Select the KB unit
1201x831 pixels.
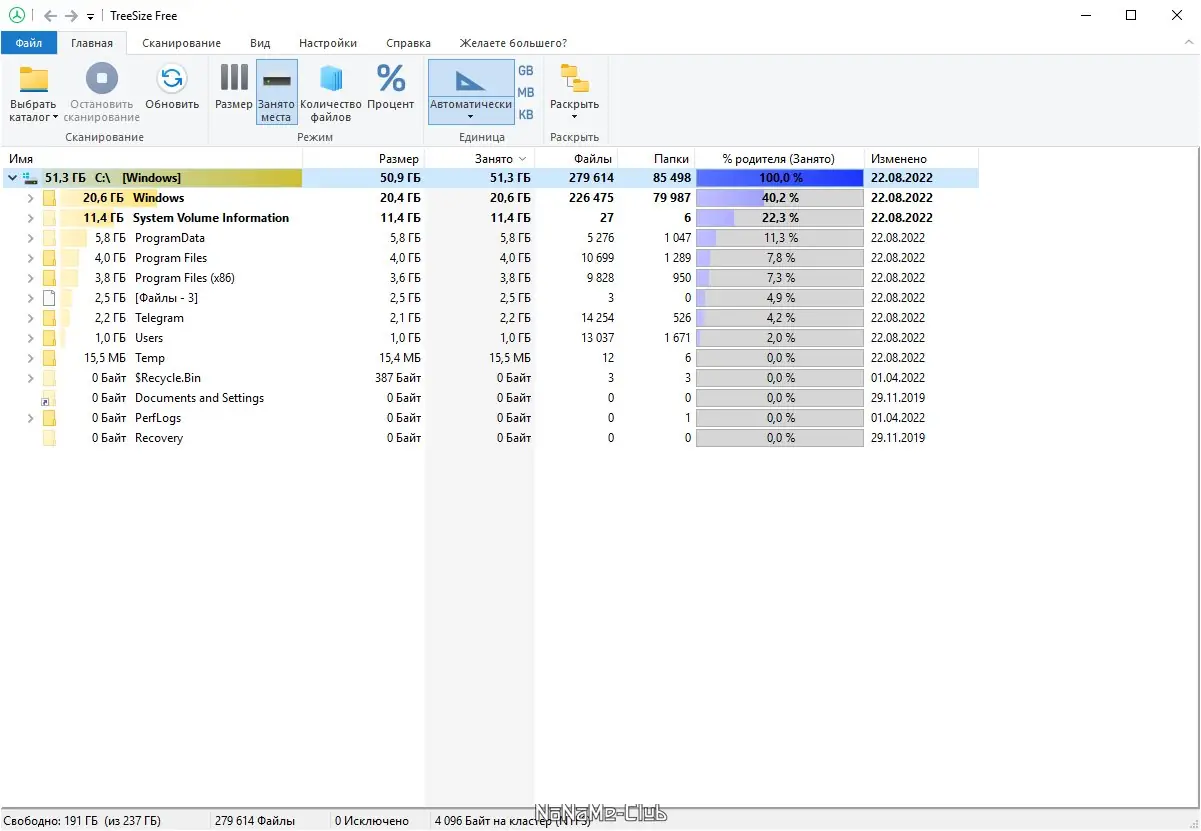pyautogui.click(x=526, y=115)
